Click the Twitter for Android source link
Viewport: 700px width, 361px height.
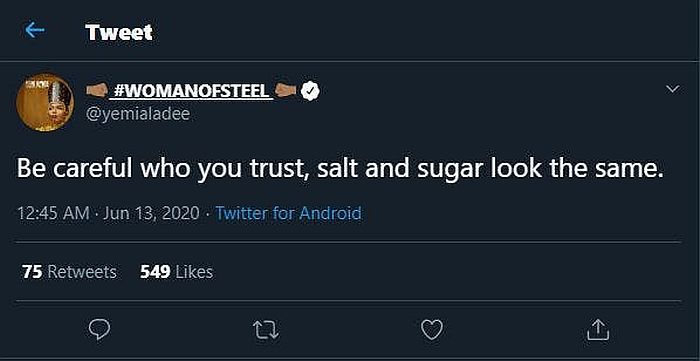click(288, 213)
